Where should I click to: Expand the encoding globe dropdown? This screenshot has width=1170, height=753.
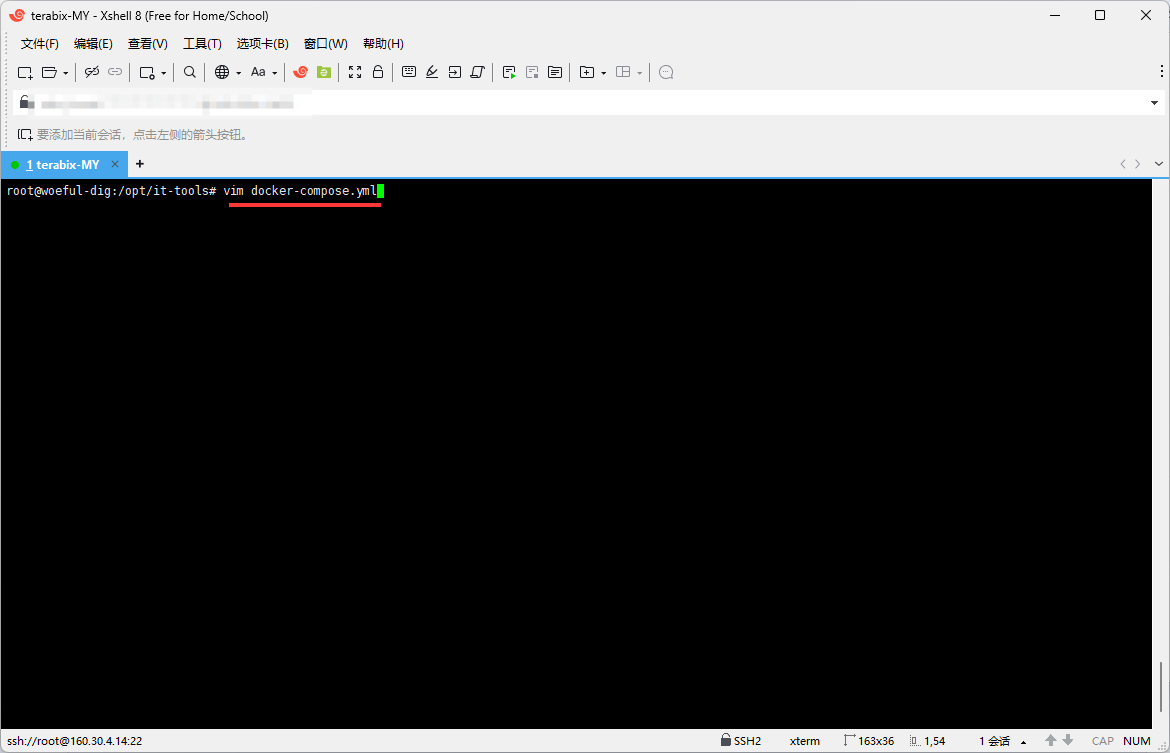(238, 73)
